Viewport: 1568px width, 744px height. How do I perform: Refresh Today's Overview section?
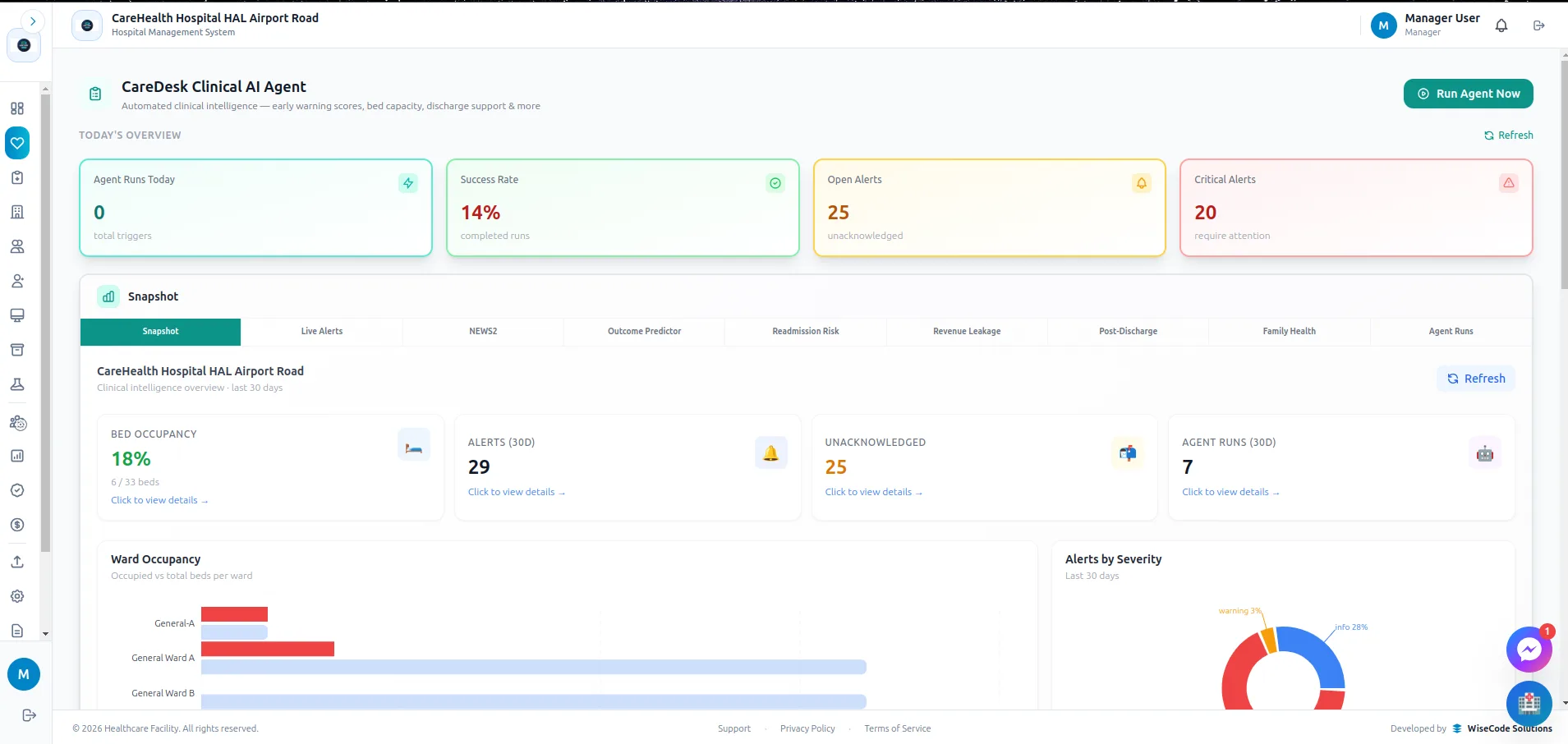(1508, 135)
